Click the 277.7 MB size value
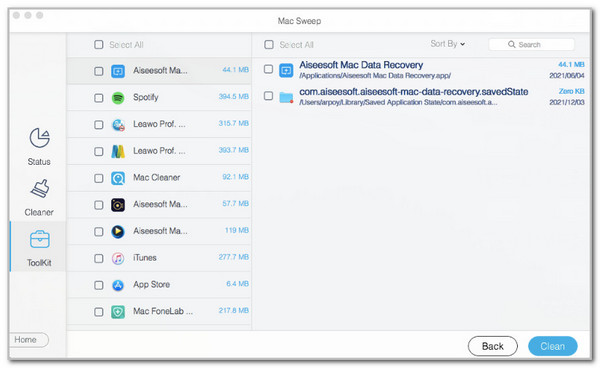600x368 pixels. tap(233, 257)
